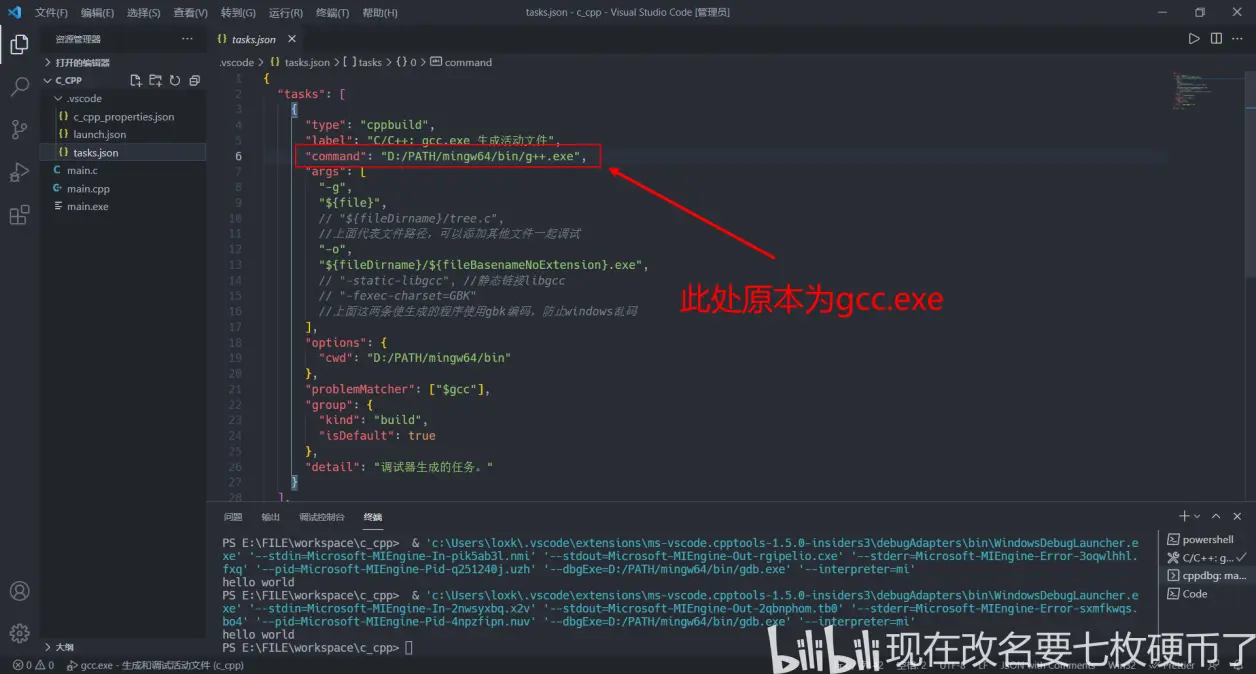Screen dimensions: 1256x674
Task: Click the New File icon in explorer
Action: click(x=136, y=80)
